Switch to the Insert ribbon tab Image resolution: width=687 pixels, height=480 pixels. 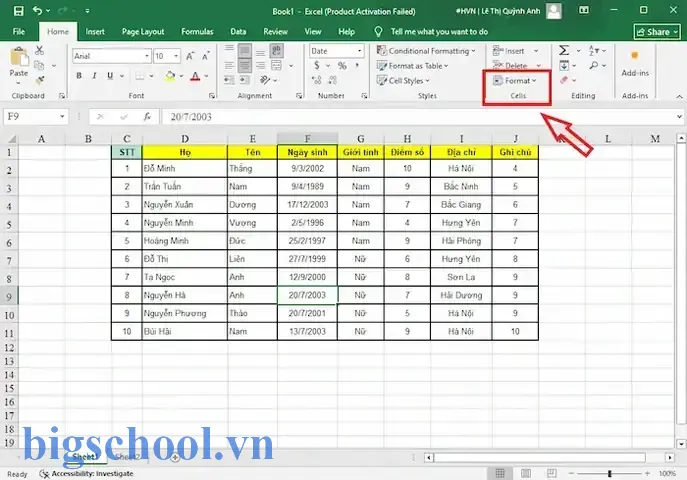[95, 32]
